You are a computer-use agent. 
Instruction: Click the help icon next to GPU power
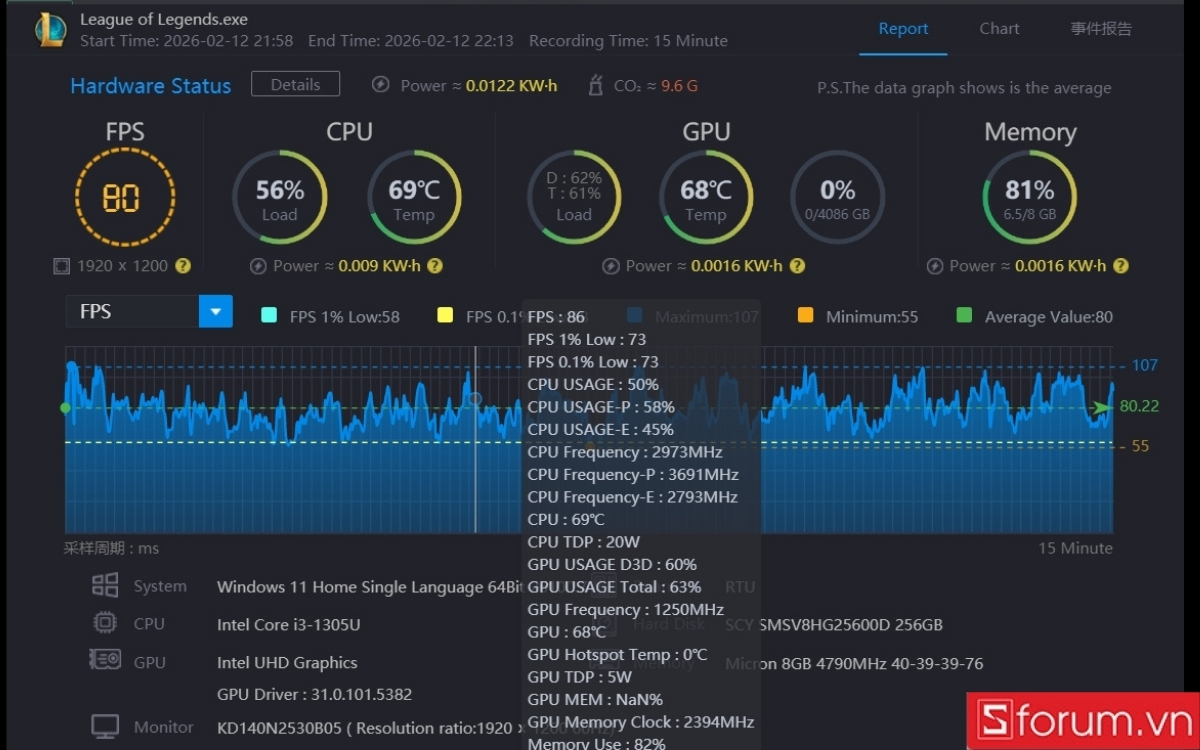[x=797, y=266]
